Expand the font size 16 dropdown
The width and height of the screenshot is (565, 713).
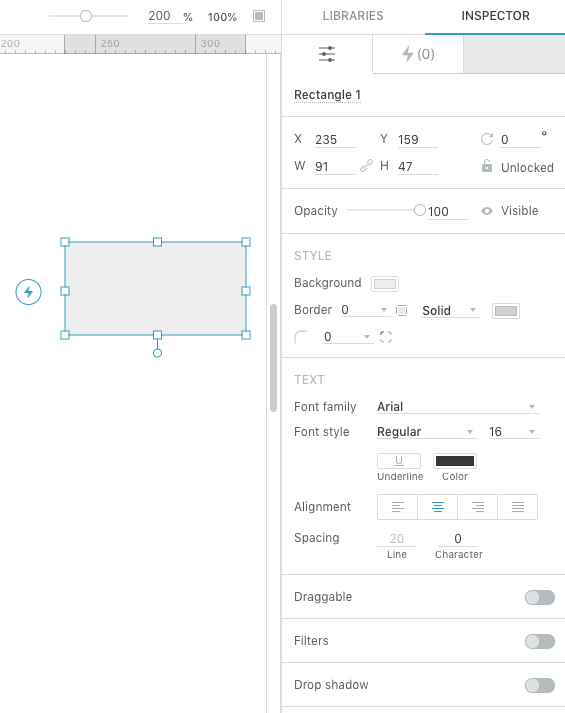pos(513,432)
